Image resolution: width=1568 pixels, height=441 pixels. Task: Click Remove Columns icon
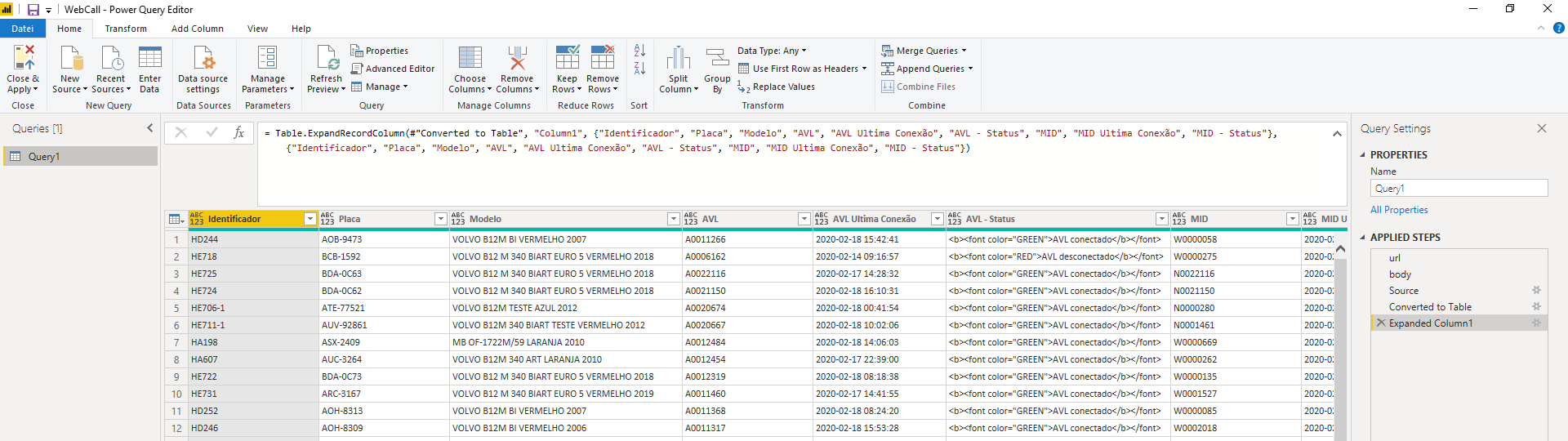click(x=517, y=57)
